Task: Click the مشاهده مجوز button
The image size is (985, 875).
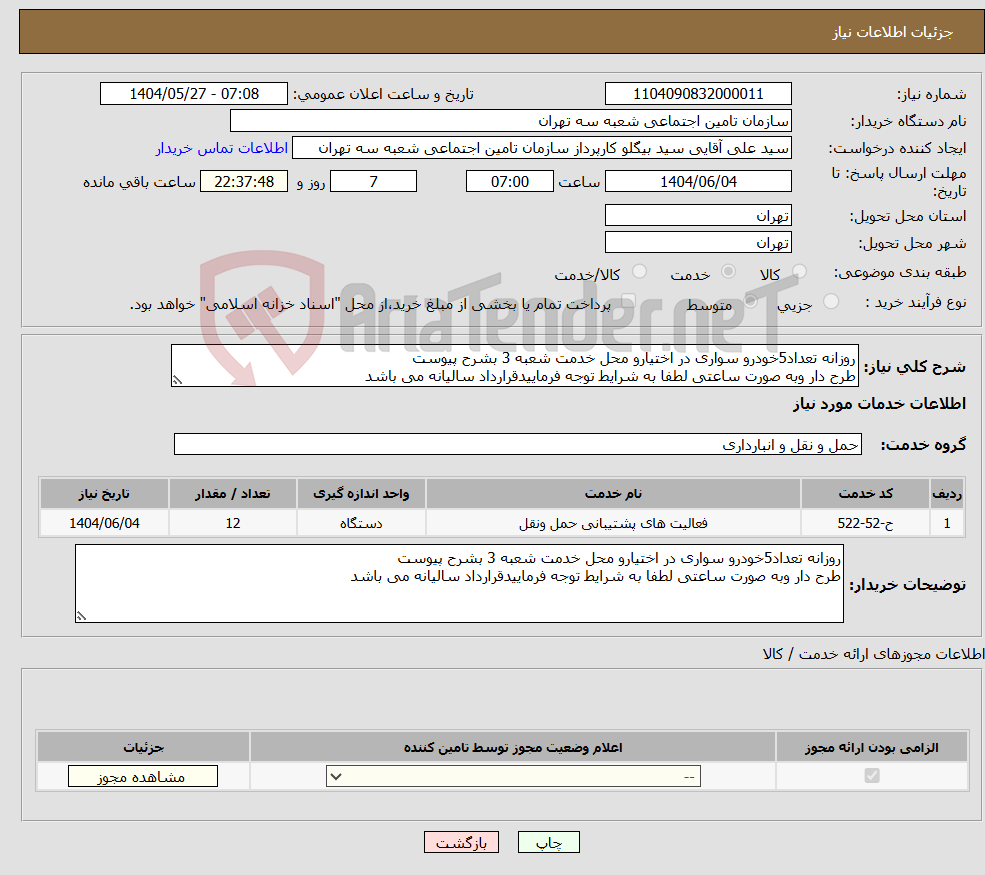Action: [x=142, y=775]
